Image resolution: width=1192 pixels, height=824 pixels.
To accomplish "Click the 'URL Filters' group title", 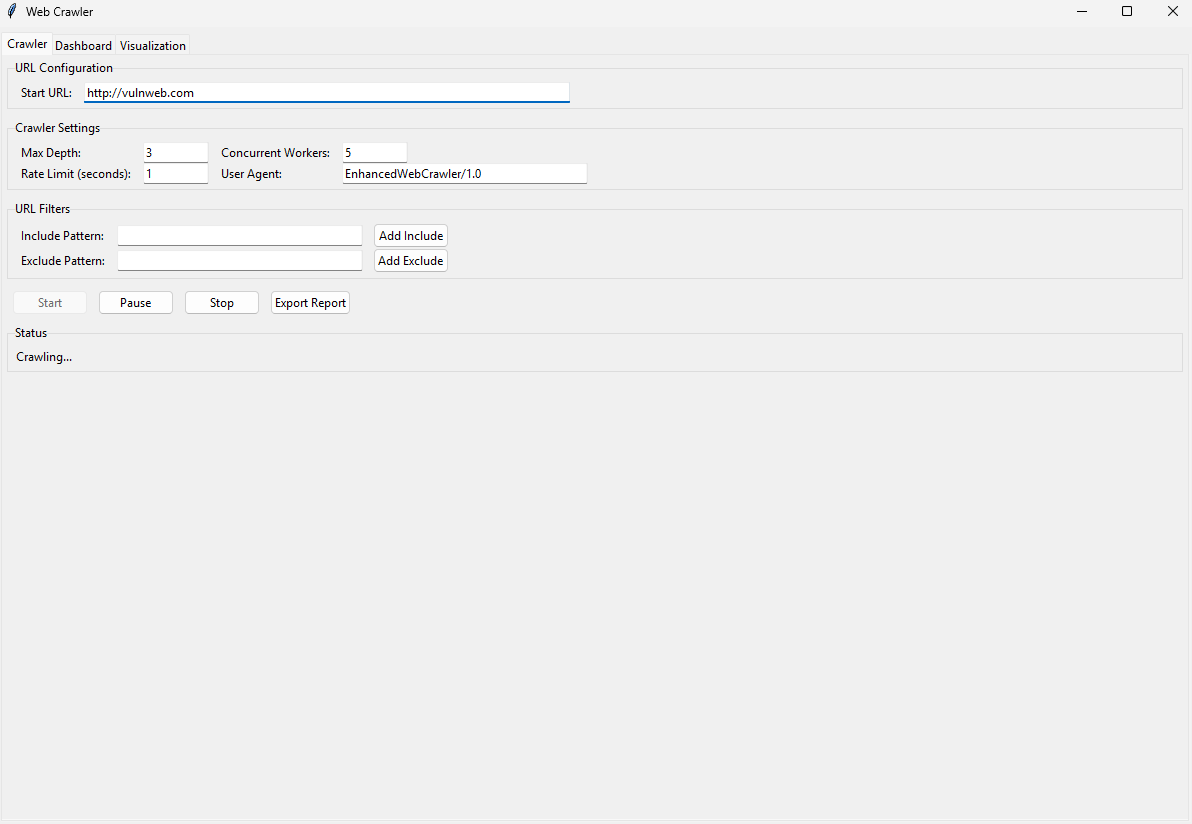I will click(x=43, y=209).
